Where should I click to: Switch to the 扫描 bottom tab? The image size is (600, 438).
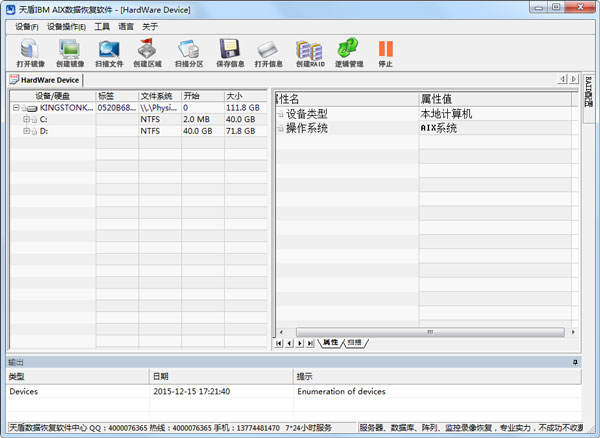pos(354,342)
